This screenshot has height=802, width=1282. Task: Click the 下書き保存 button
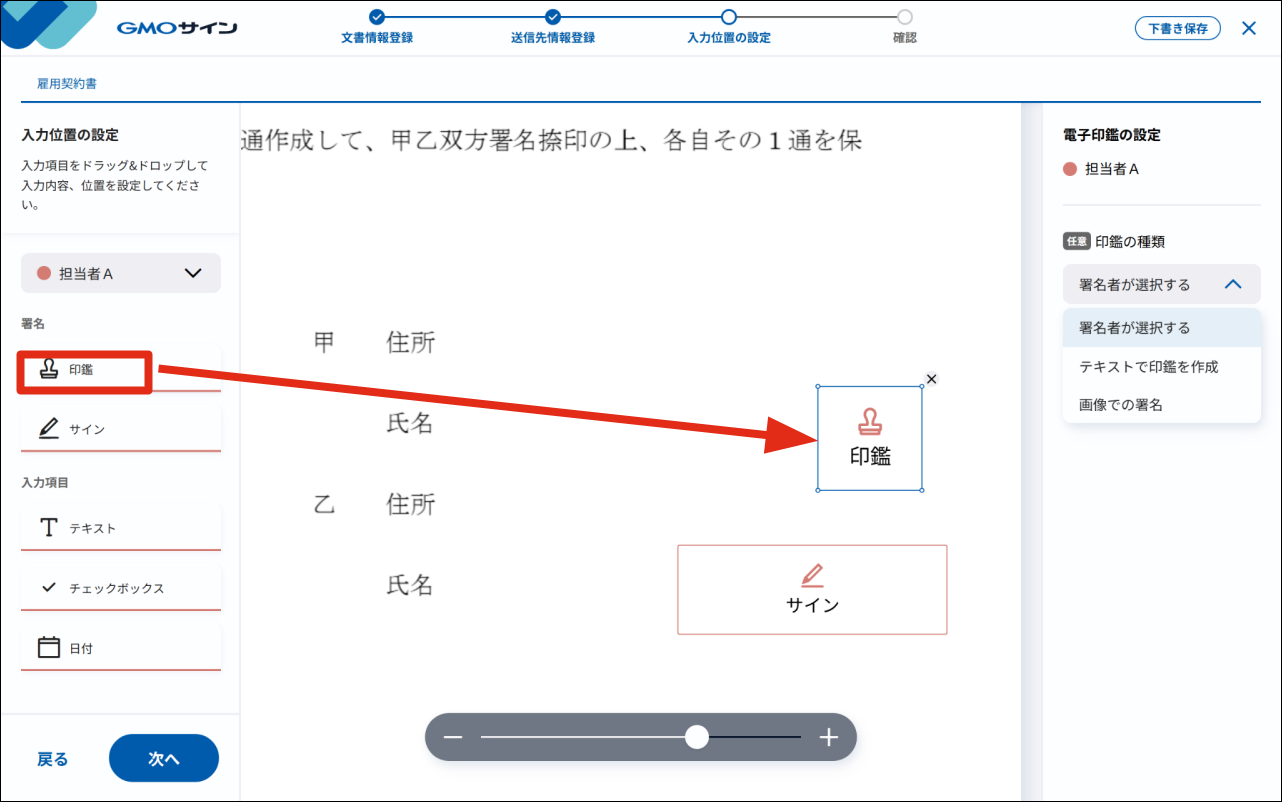(1177, 28)
